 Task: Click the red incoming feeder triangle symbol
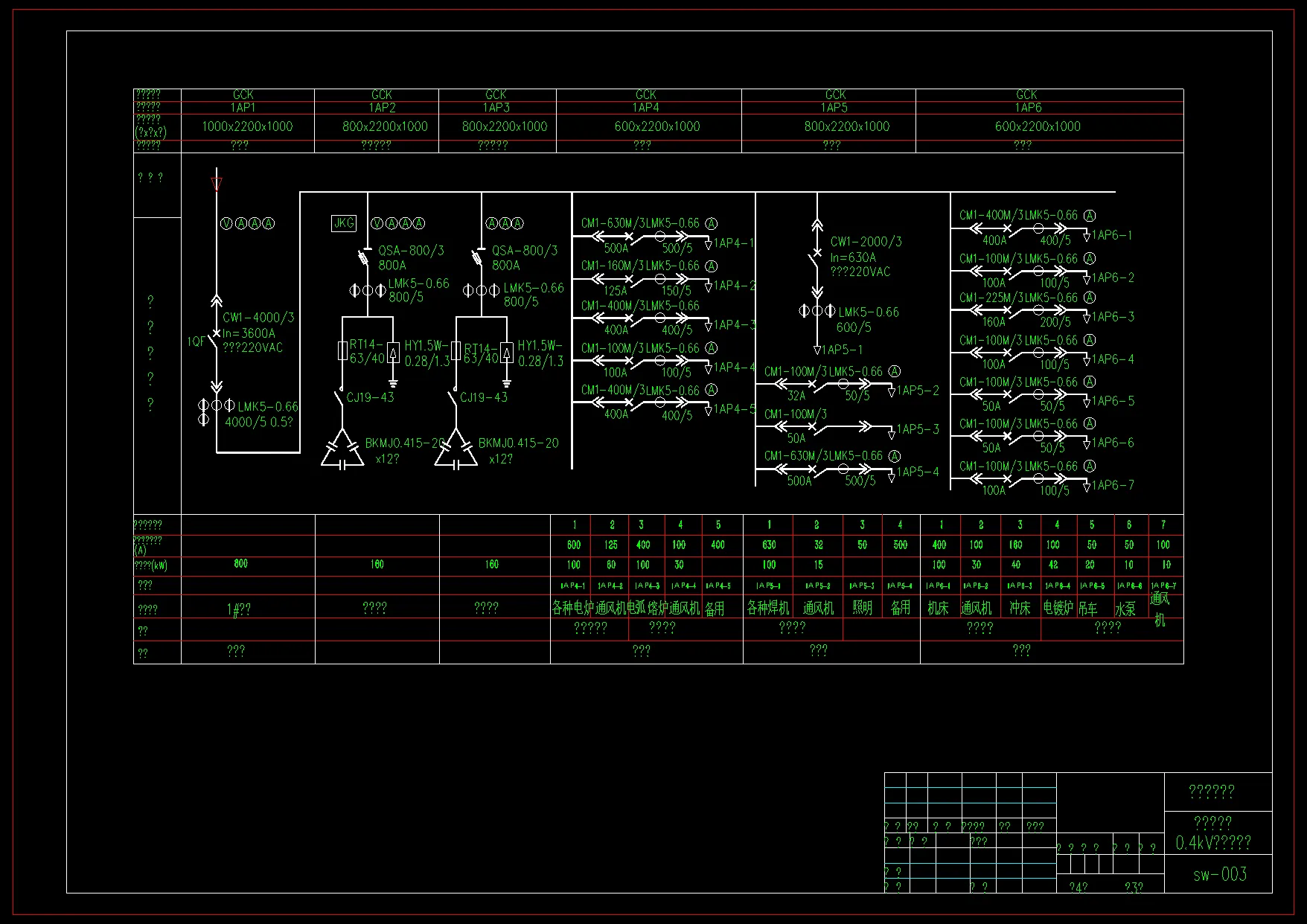[x=217, y=183]
